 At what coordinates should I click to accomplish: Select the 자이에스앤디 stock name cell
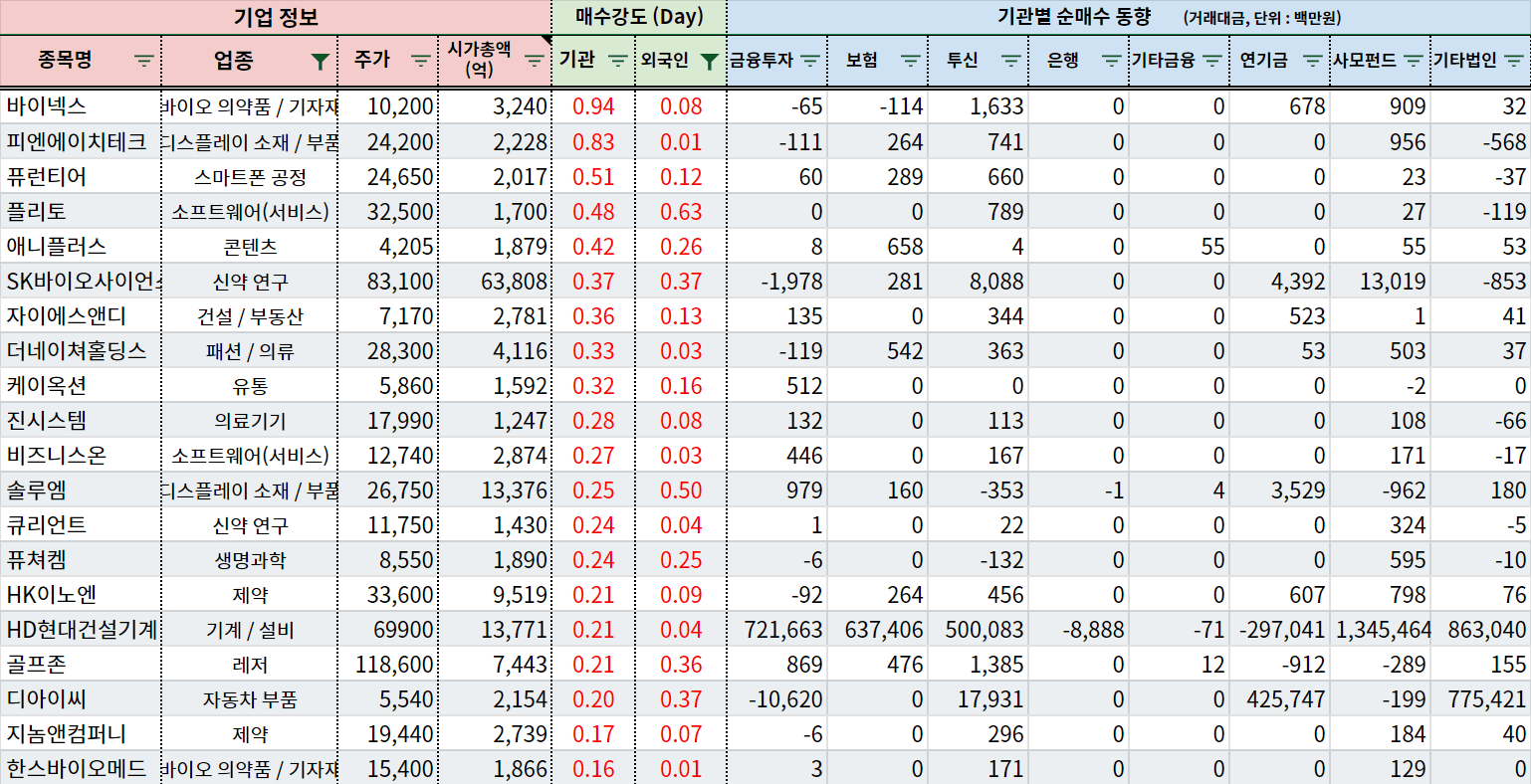(x=80, y=315)
